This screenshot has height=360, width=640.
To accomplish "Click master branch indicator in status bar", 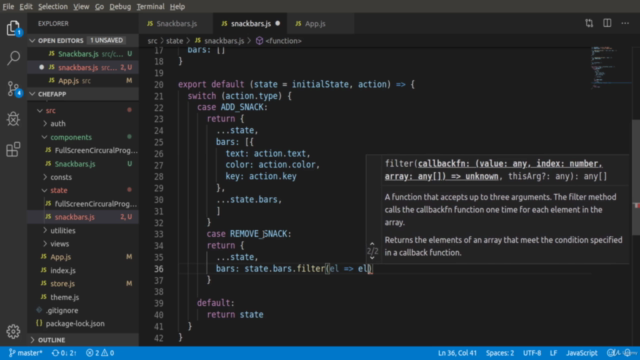I will click(25, 353).
